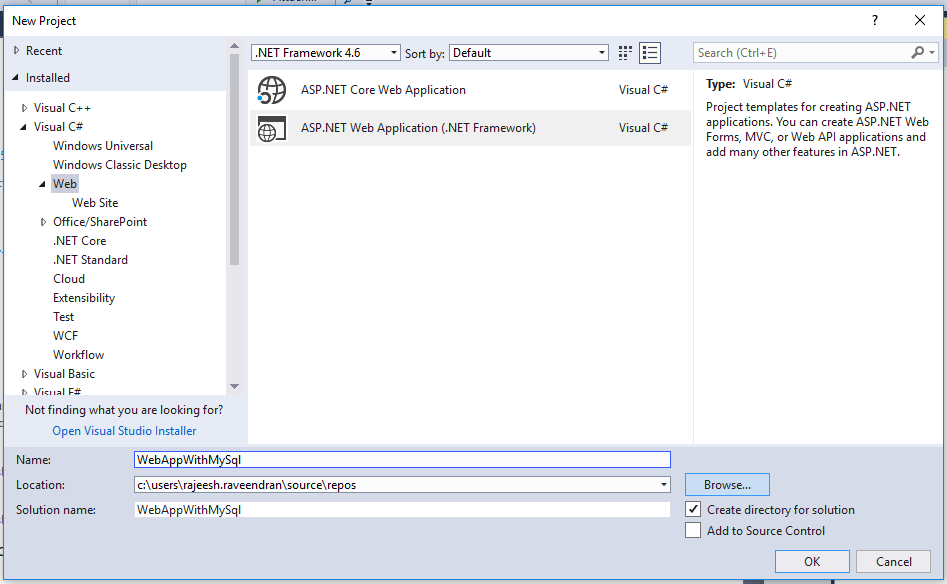Click the search magnifier icon
The image size is (947, 584).
[918, 53]
